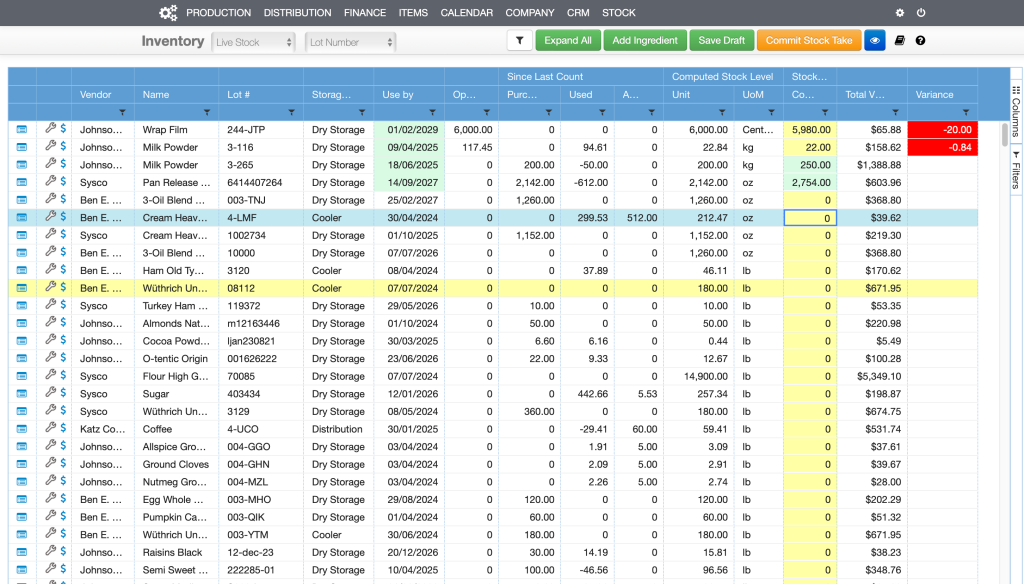Click dollar icon in Egg Whole row
The height and width of the screenshot is (584, 1024).
[63, 499]
